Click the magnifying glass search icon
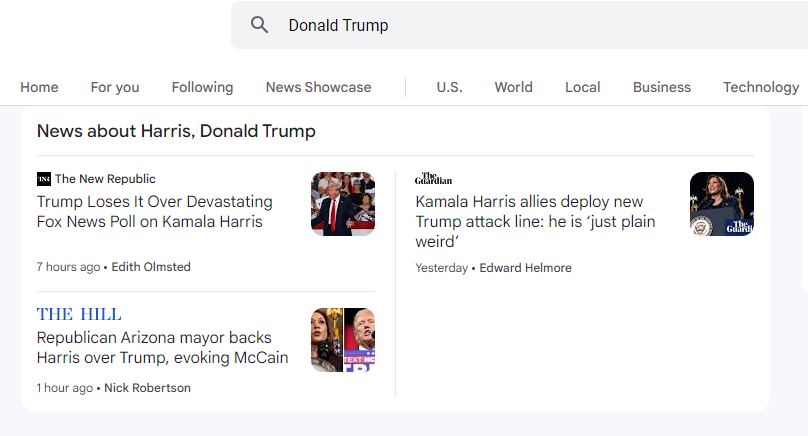Screen dimensions: 808x436 pyautogui.click(x=259, y=25)
